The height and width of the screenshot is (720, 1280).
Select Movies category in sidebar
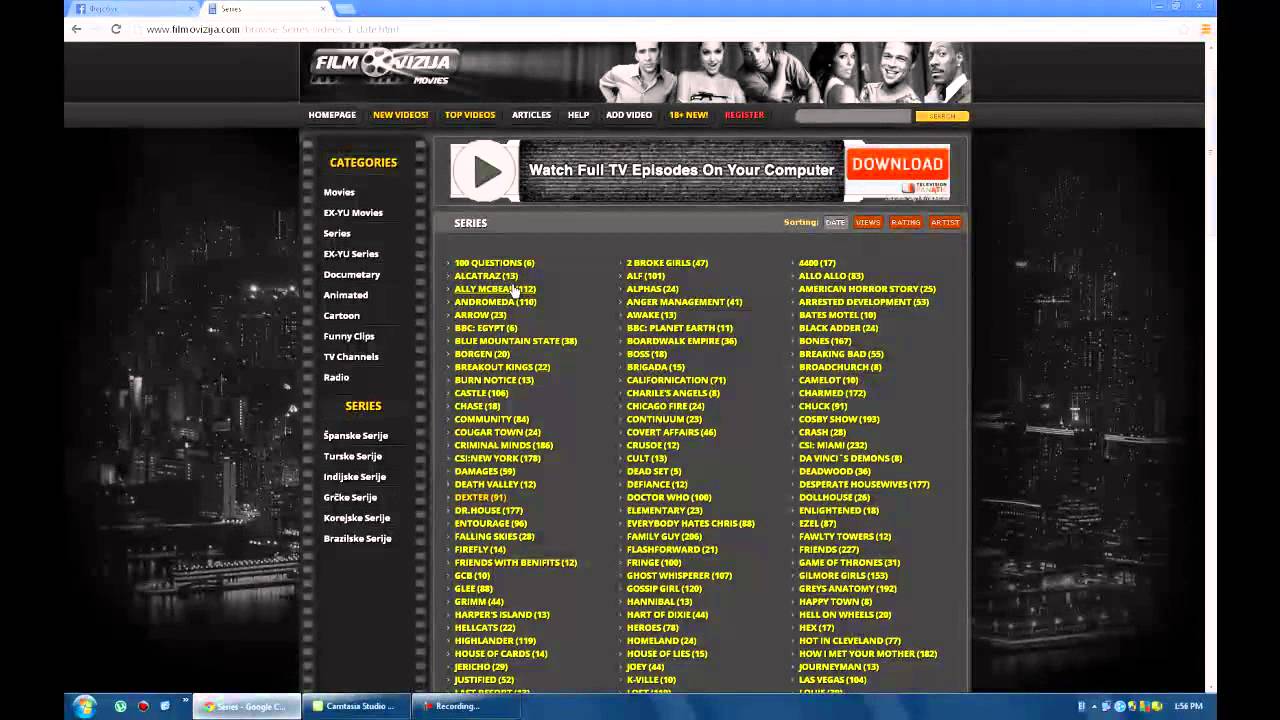339,192
